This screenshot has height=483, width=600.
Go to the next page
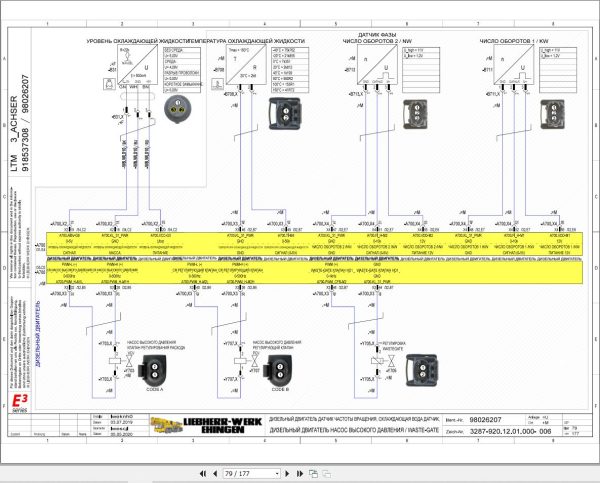pyautogui.click(x=287, y=473)
